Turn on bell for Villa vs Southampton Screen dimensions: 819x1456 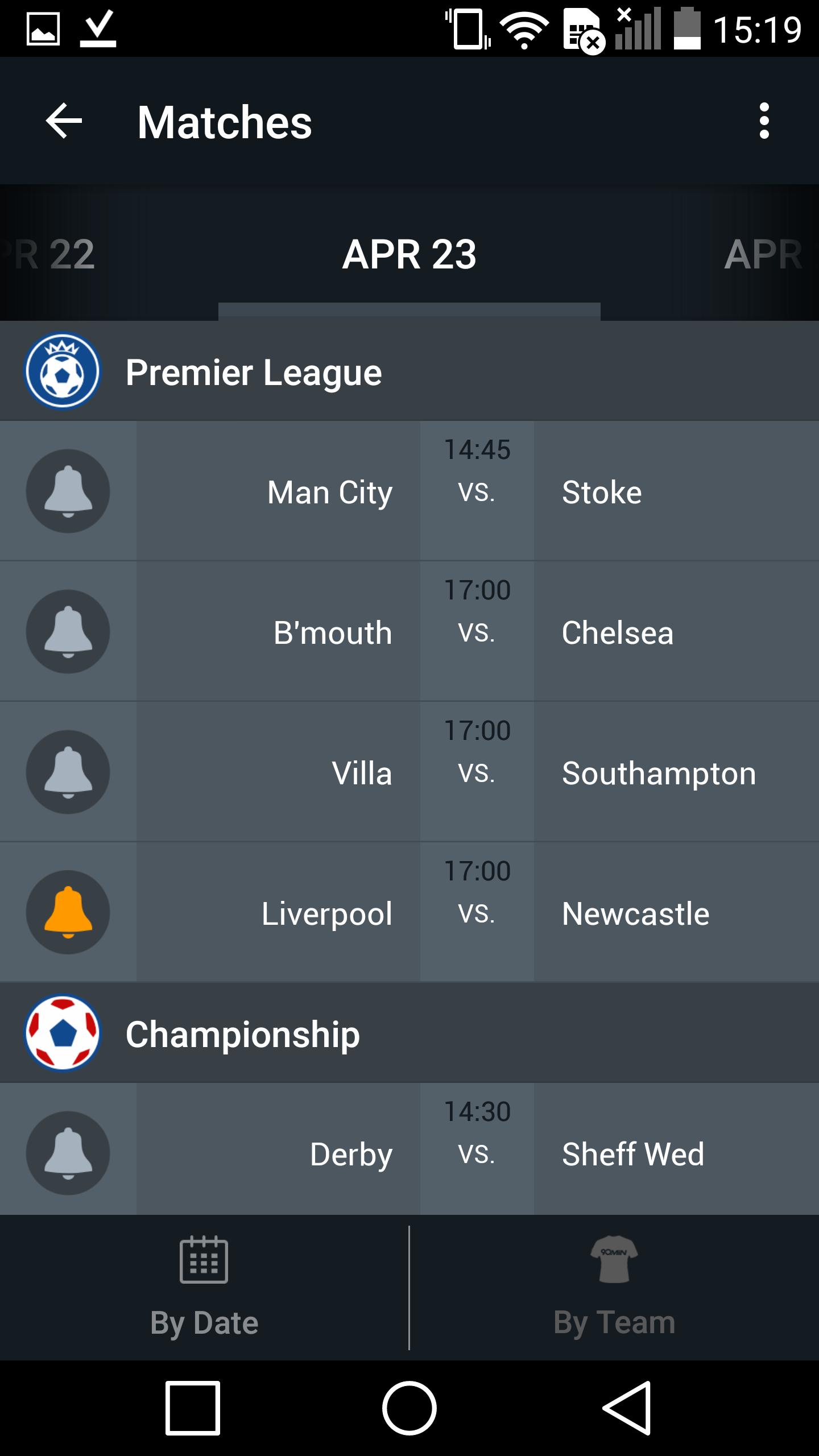click(68, 772)
